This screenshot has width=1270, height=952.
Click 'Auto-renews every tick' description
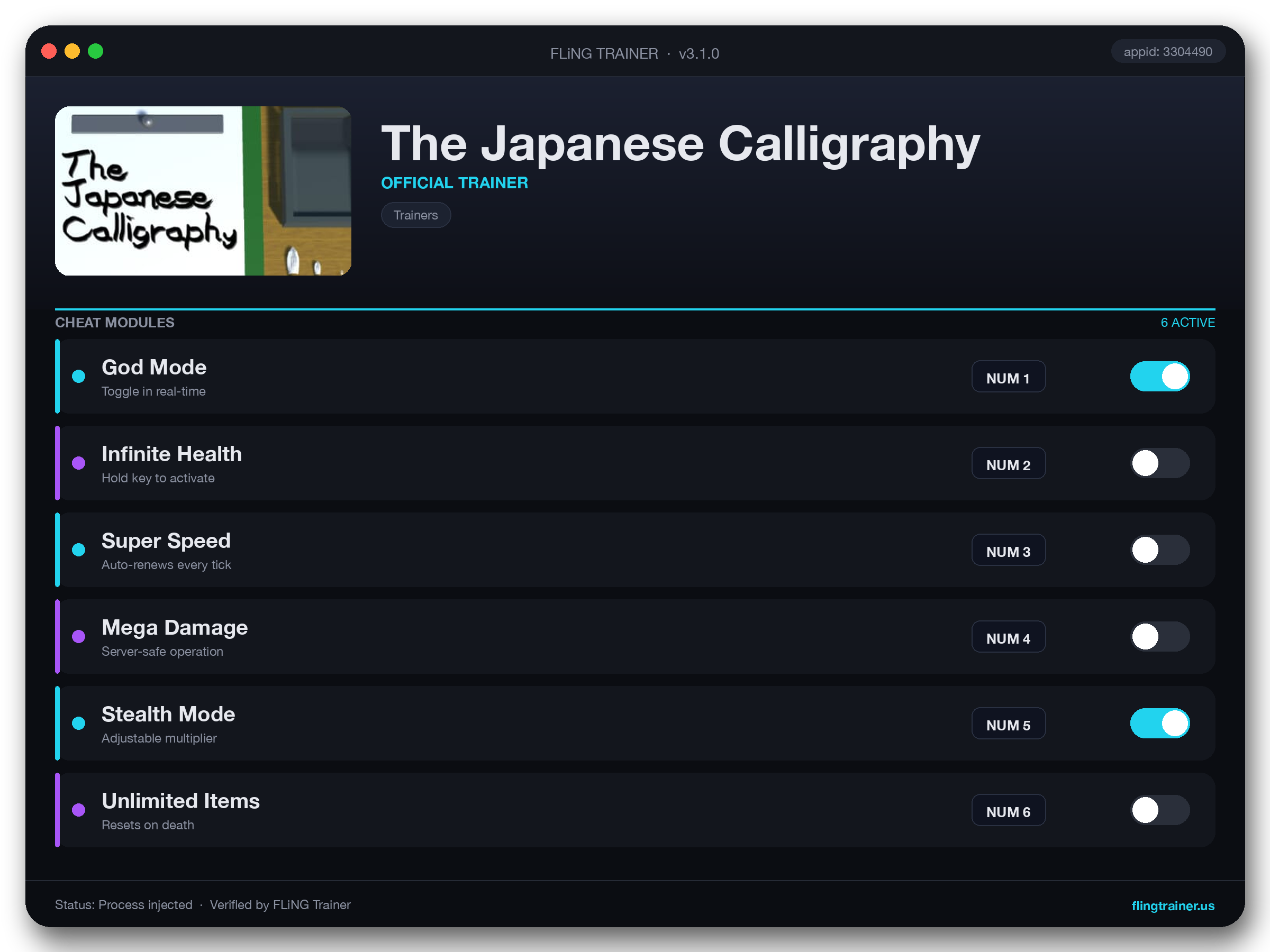click(x=167, y=565)
